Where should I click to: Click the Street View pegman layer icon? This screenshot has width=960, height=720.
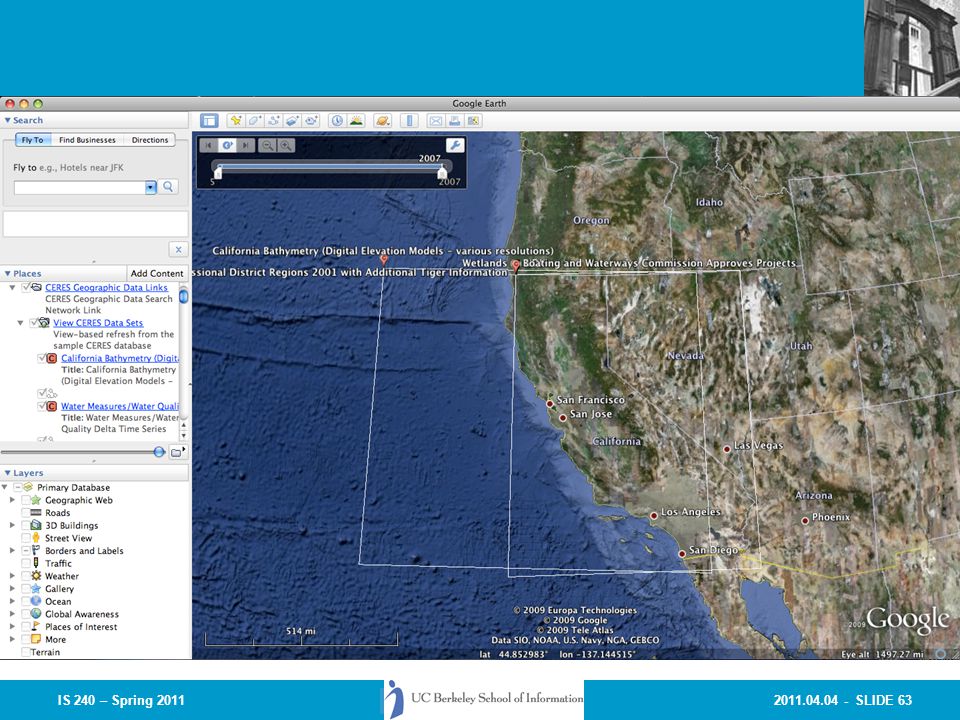36,538
